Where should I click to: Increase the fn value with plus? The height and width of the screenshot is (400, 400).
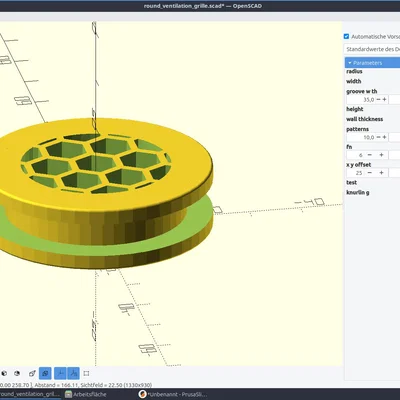tap(381, 155)
